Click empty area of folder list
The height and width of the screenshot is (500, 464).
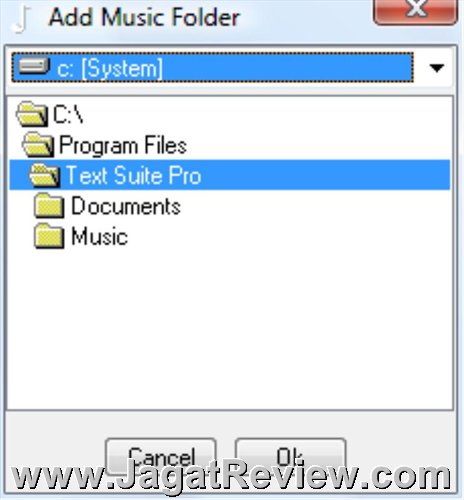pyautogui.click(x=230, y=327)
